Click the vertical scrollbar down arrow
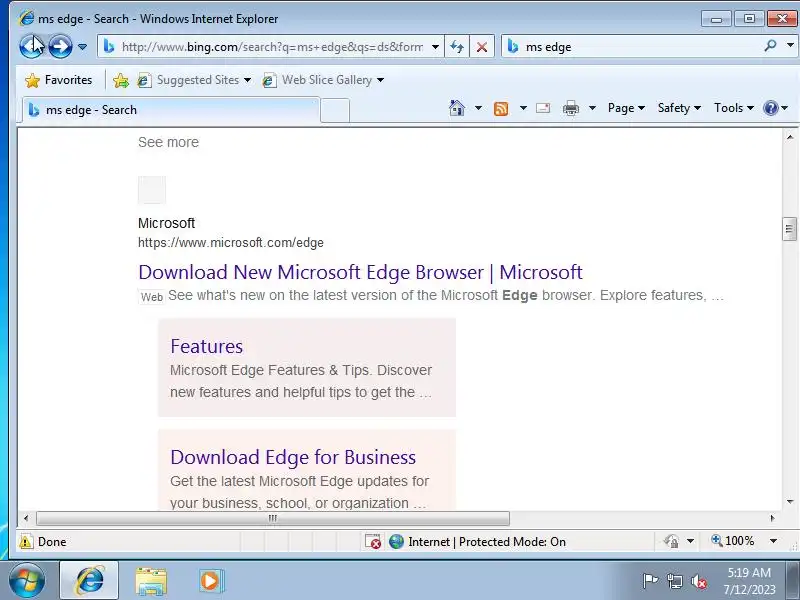Viewport: 800px width, 600px height. click(x=790, y=502)
